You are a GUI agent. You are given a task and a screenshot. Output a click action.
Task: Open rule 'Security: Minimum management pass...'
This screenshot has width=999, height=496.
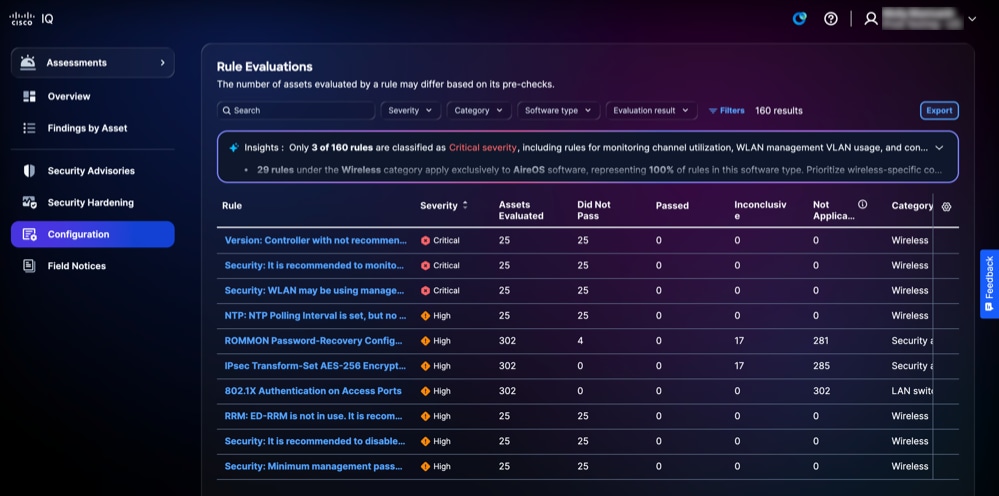(313, 466)
